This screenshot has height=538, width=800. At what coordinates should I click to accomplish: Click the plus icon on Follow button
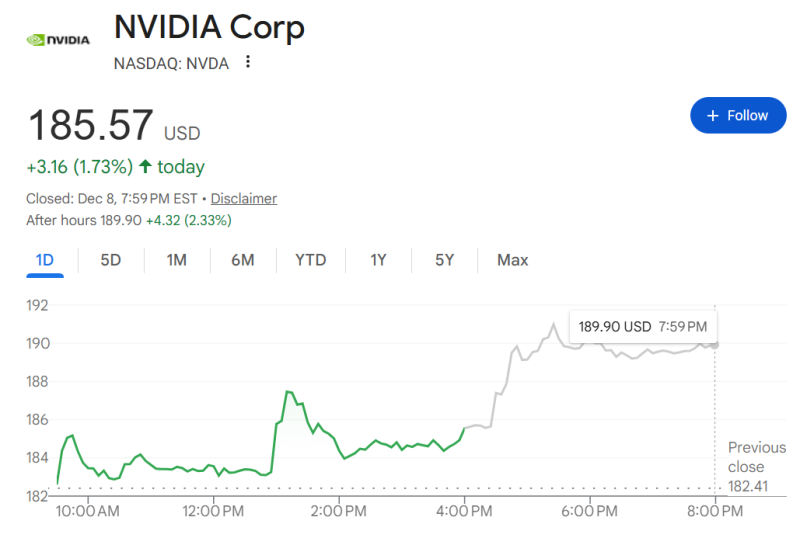click(x=713, y=116)
